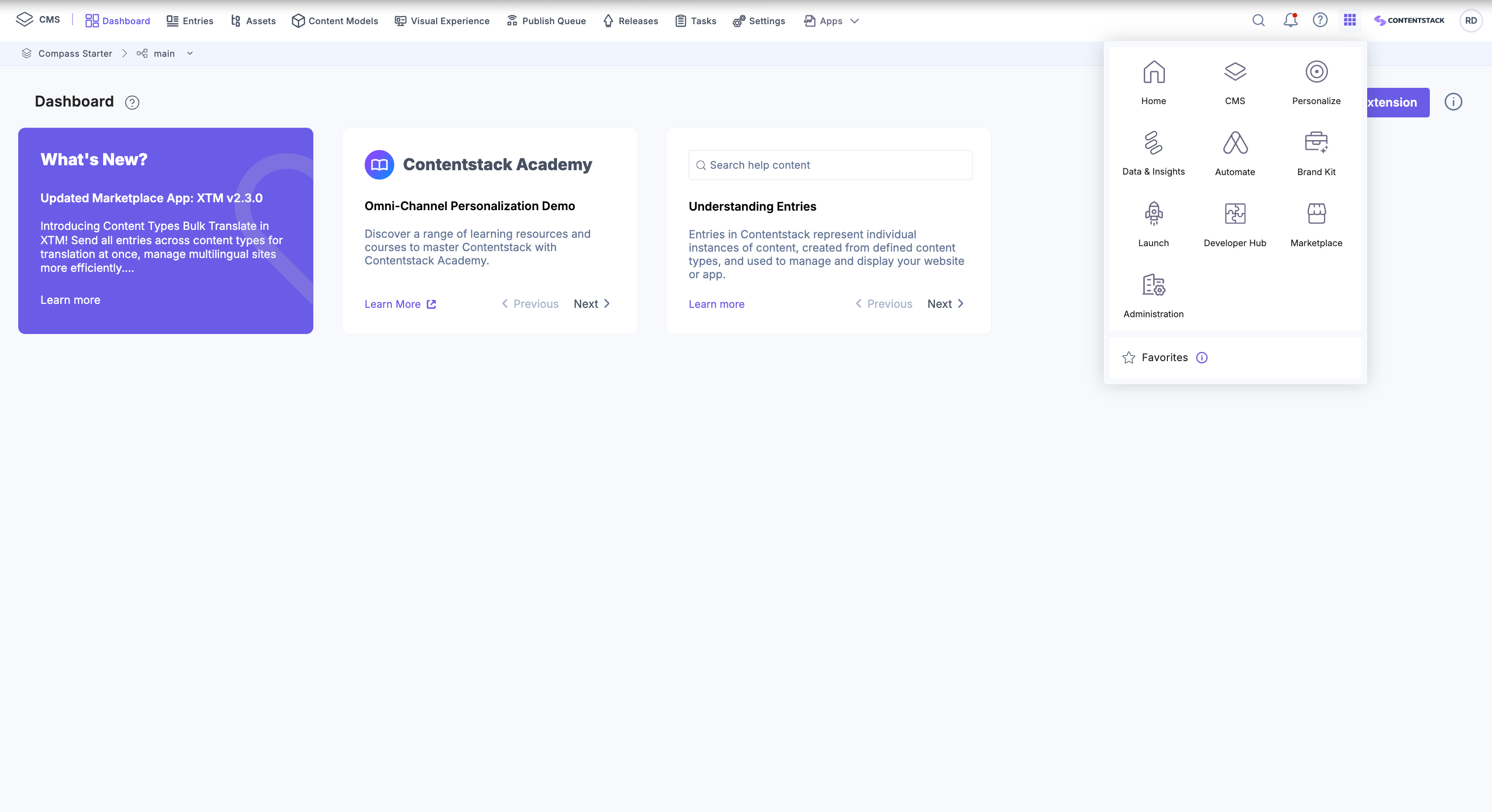Click the Dashboard help icon beside title
The width and height of the screenshot is (1492, 812).
click(132, 103)
